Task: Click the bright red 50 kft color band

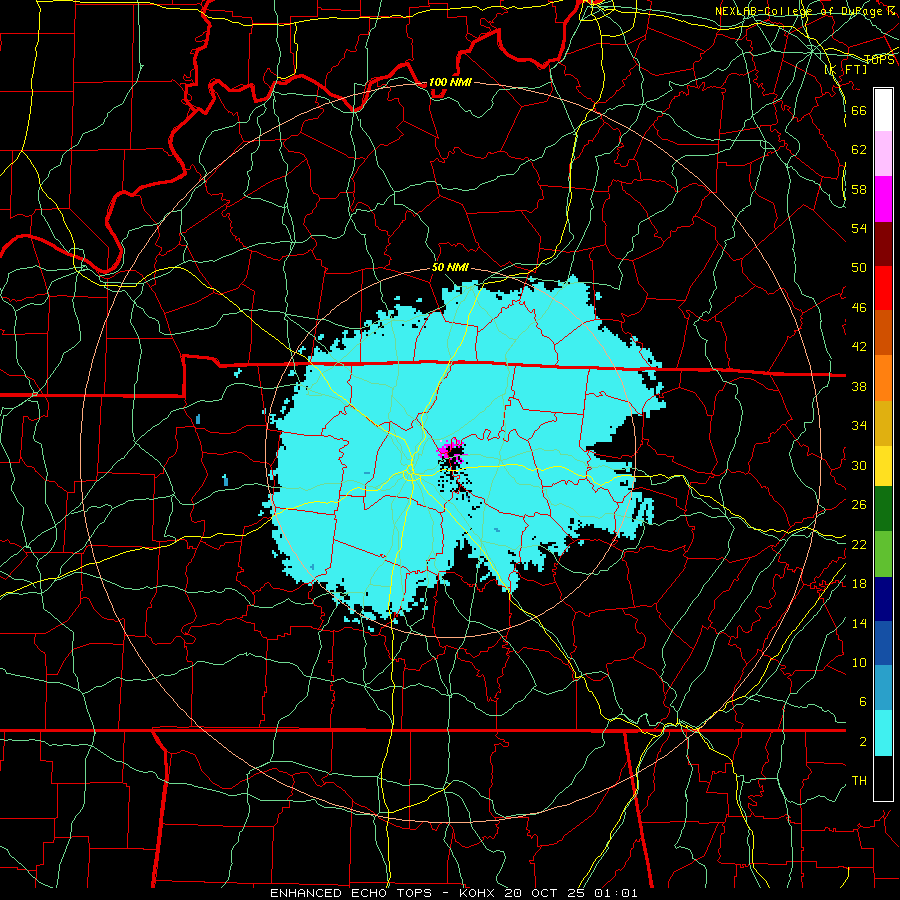Action: click(x=883, y=288)
